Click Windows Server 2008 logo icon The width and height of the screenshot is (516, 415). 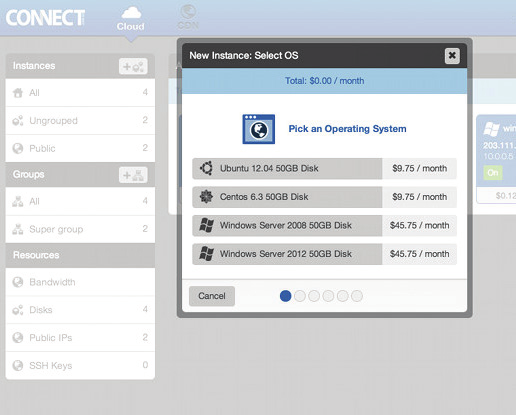206,225
